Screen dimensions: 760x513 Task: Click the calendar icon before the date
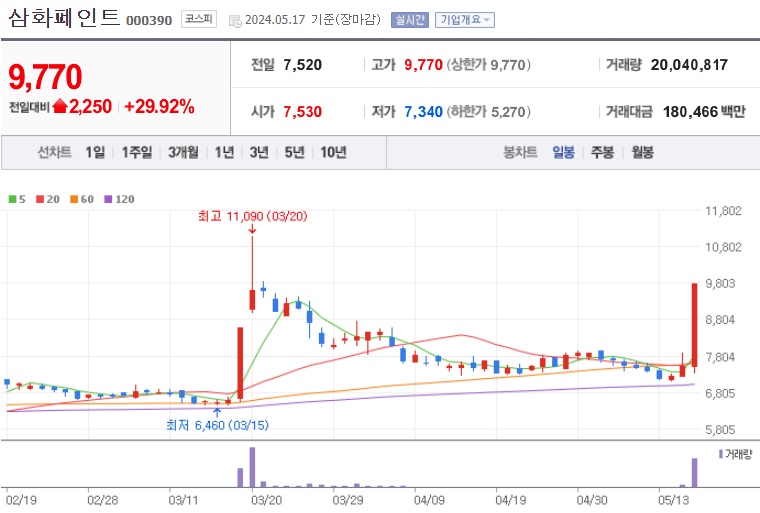pos(235,21)
